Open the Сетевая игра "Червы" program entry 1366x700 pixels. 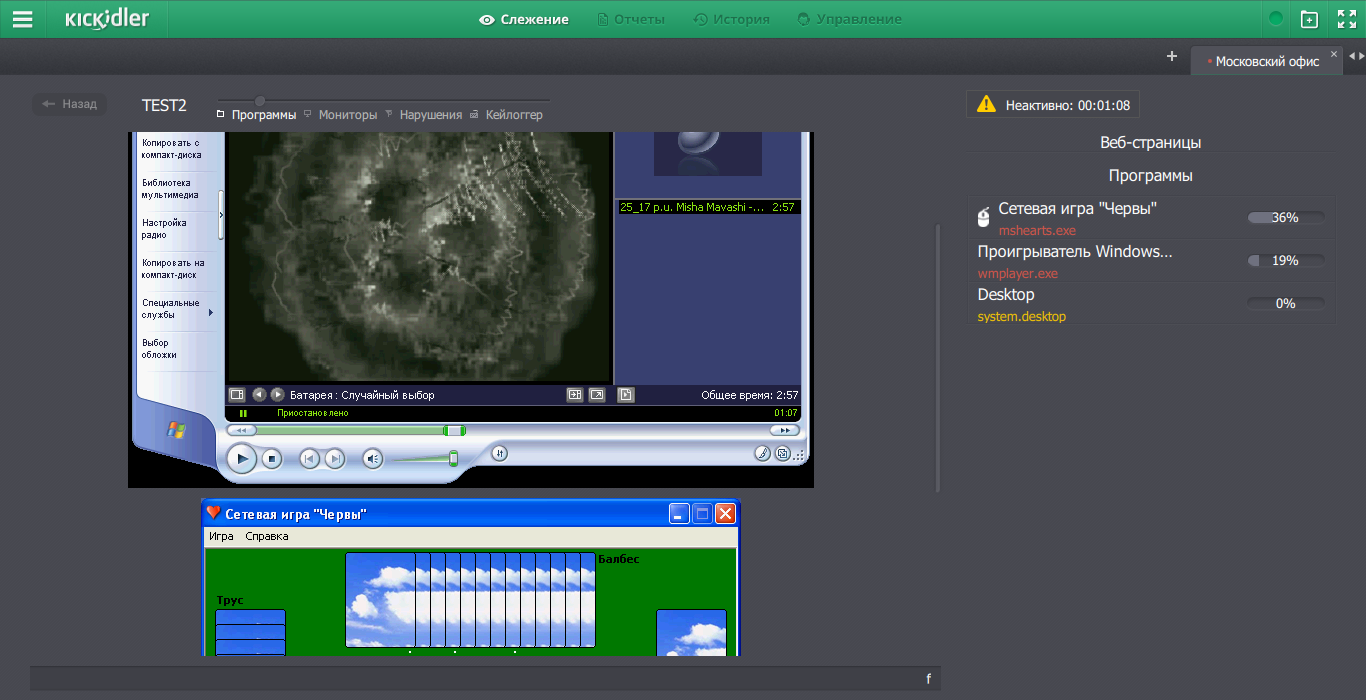[x=1078, y=208]
